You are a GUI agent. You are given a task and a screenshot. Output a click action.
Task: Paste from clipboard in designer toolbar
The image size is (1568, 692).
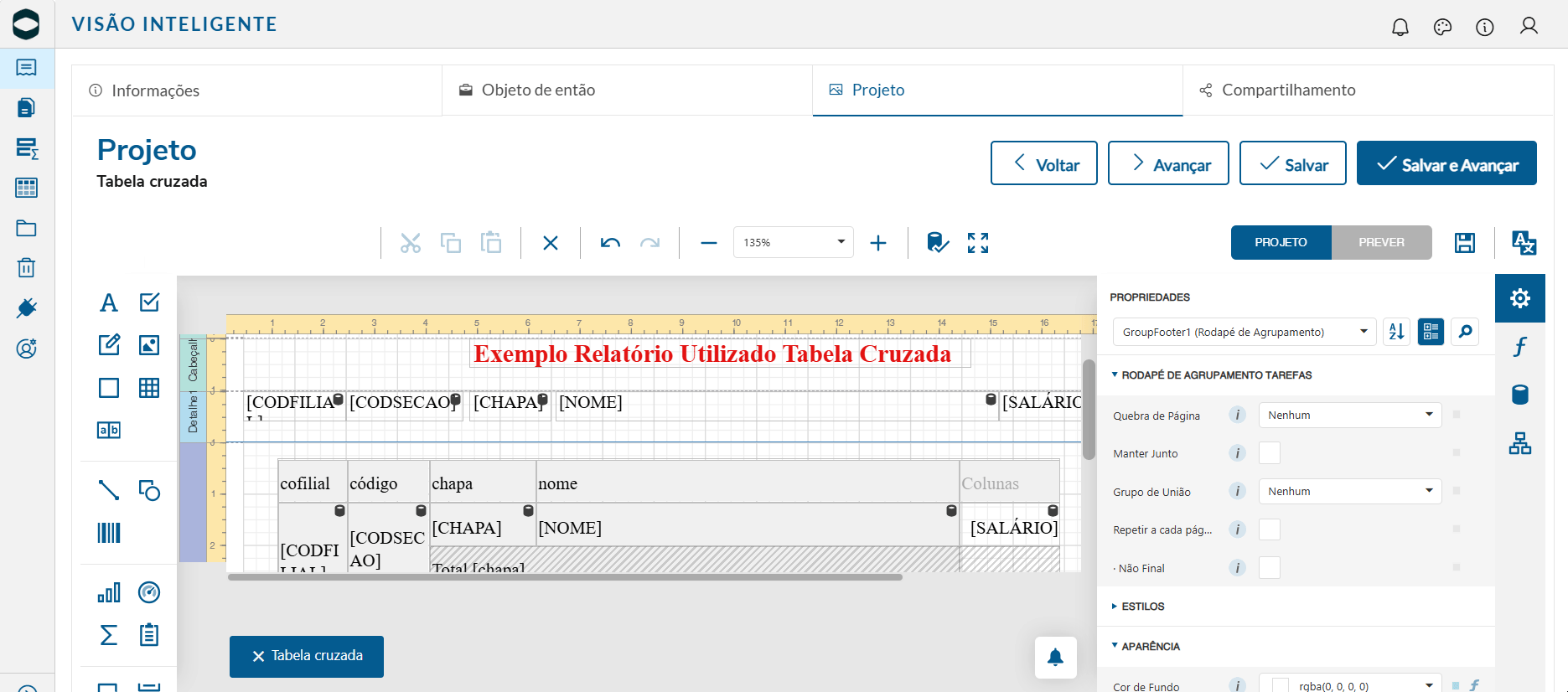point(491,243)
